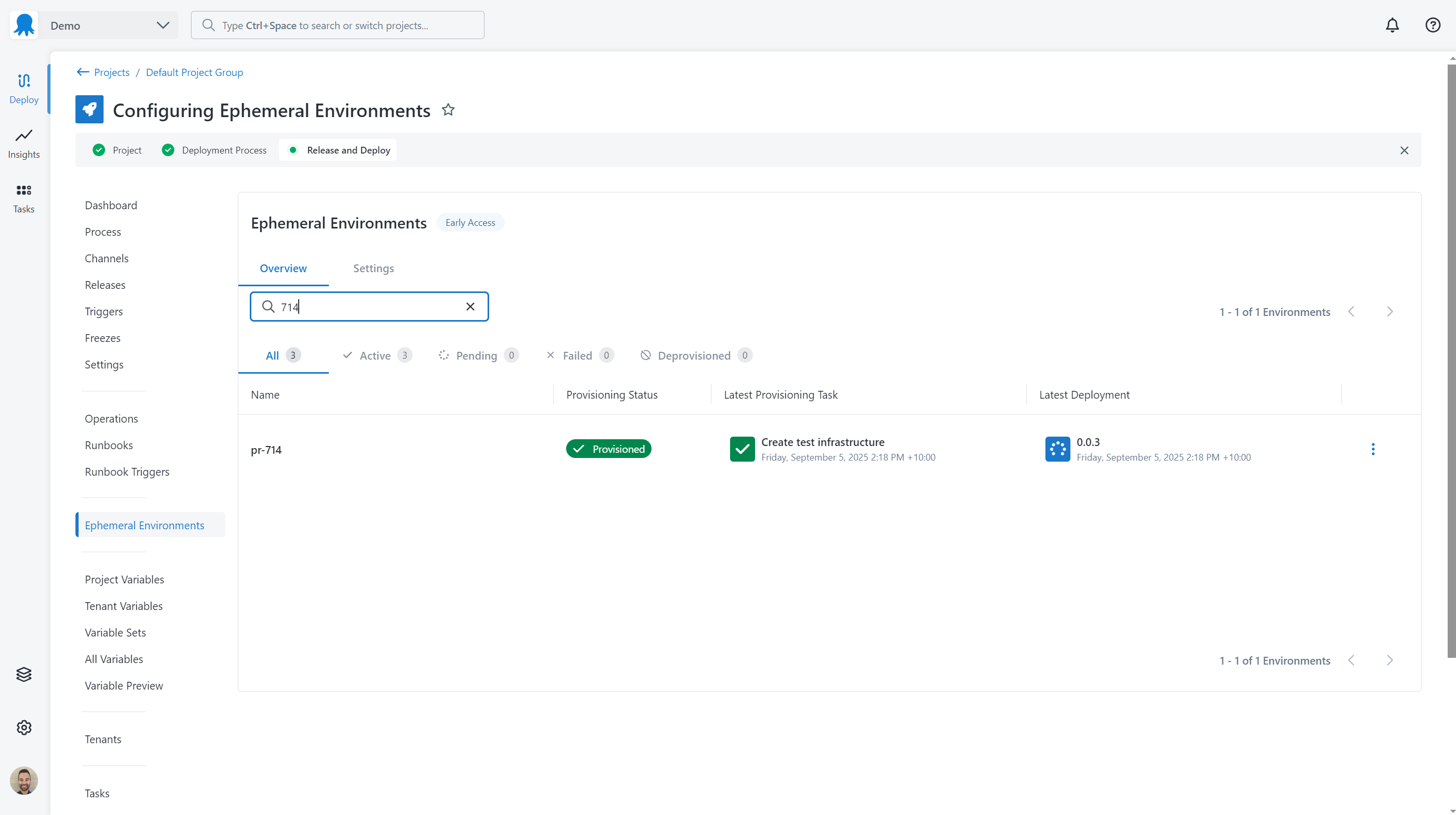The height and width of the screenshot is (815, 1456).
Task: Open Triggers in project menu
Action: point(104,311)
